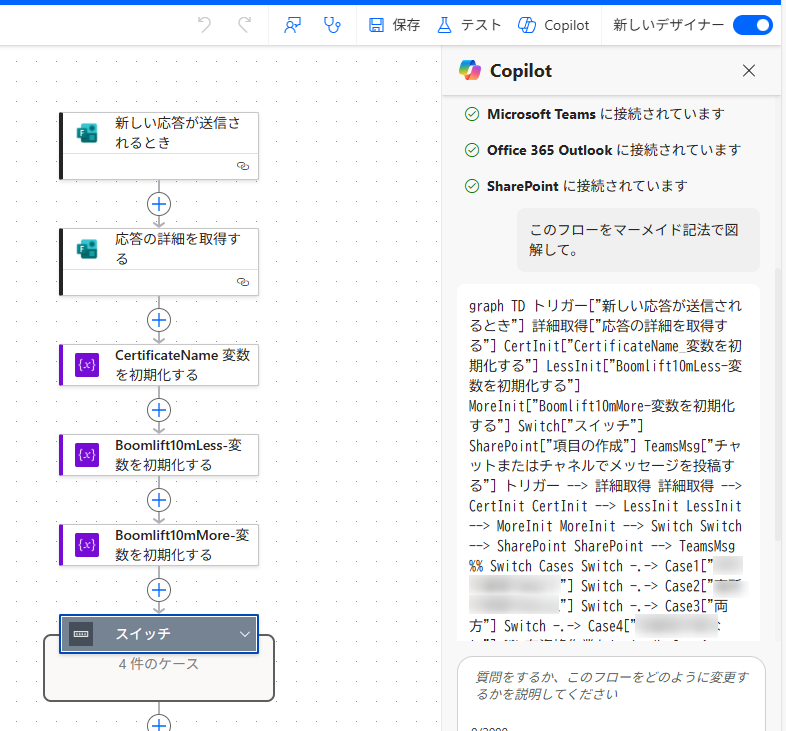The width and height of the screenshot is (786, 731).
Task: Select Boomlift10mLess-変数を初期化する card
Action: click(x=159, y=455)
